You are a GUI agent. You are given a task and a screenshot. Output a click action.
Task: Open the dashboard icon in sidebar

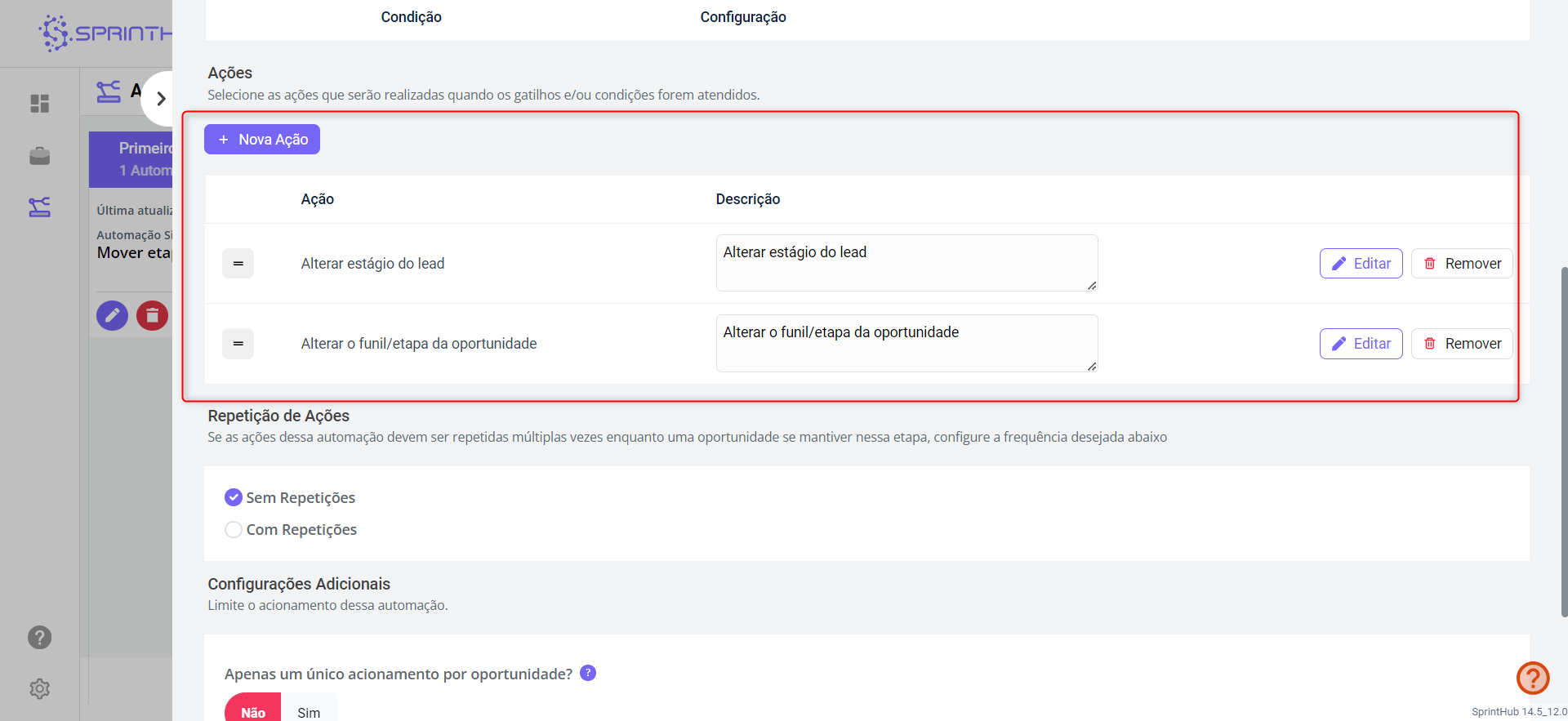39,104
